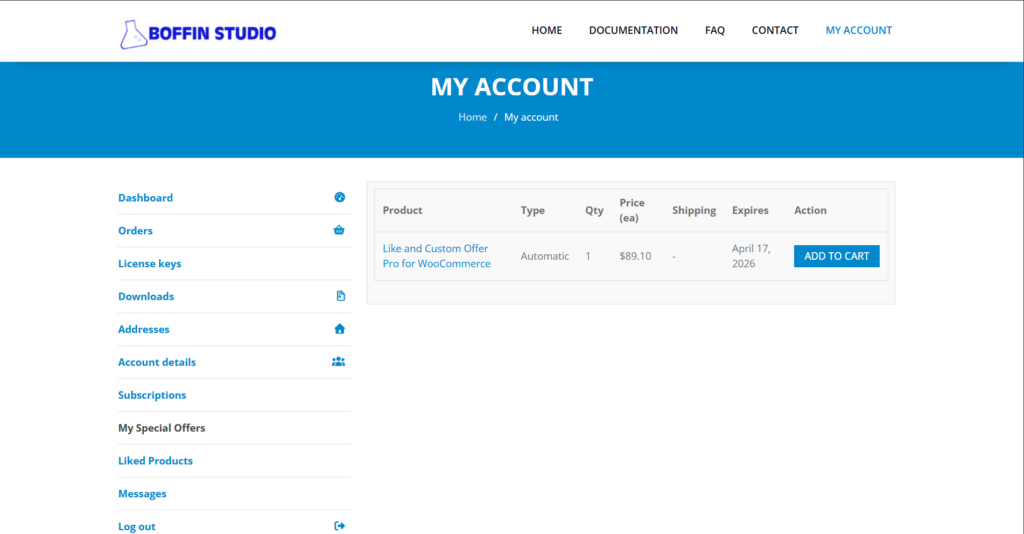This screenshot has height=534, width=1024.
Task: Go to Subscriptions section
Action: click(152, 395)
